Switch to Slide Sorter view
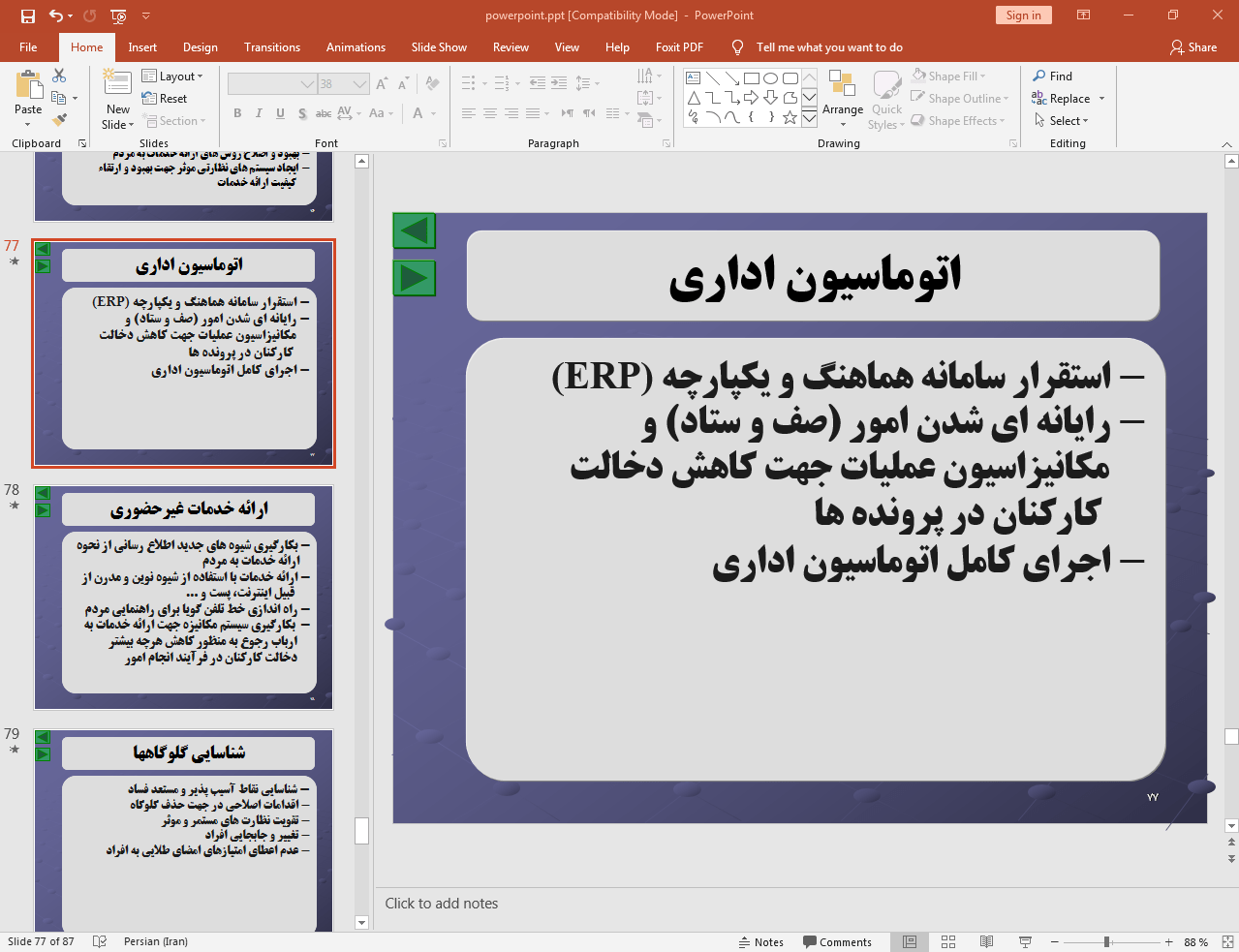 tap(948, 941)
